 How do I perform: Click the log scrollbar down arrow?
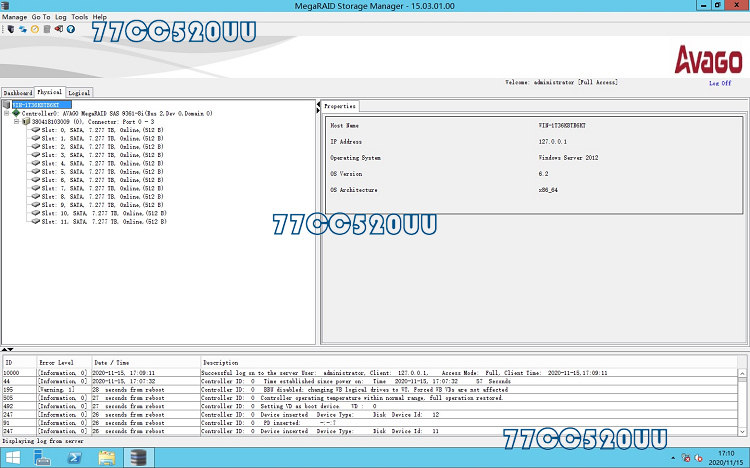pyautogui.click(x=742, y=431)
